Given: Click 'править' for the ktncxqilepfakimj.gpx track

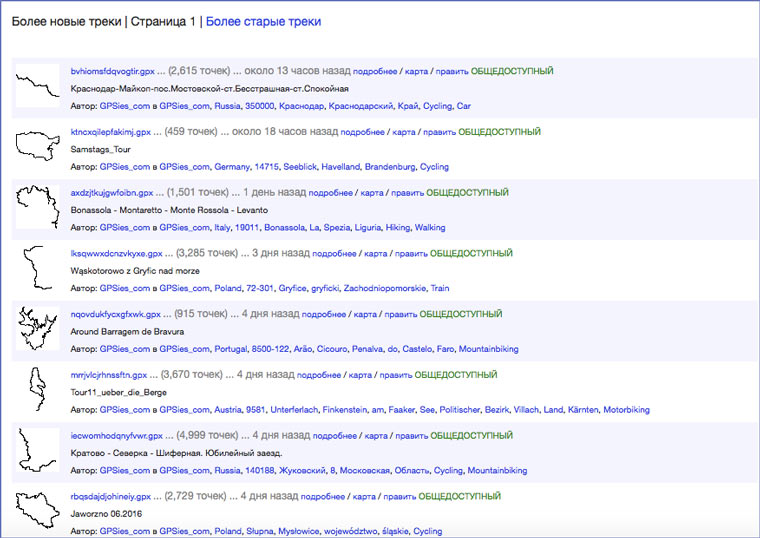Looking at the screenshot, I should pyautogui.click(x=440, y=132).
